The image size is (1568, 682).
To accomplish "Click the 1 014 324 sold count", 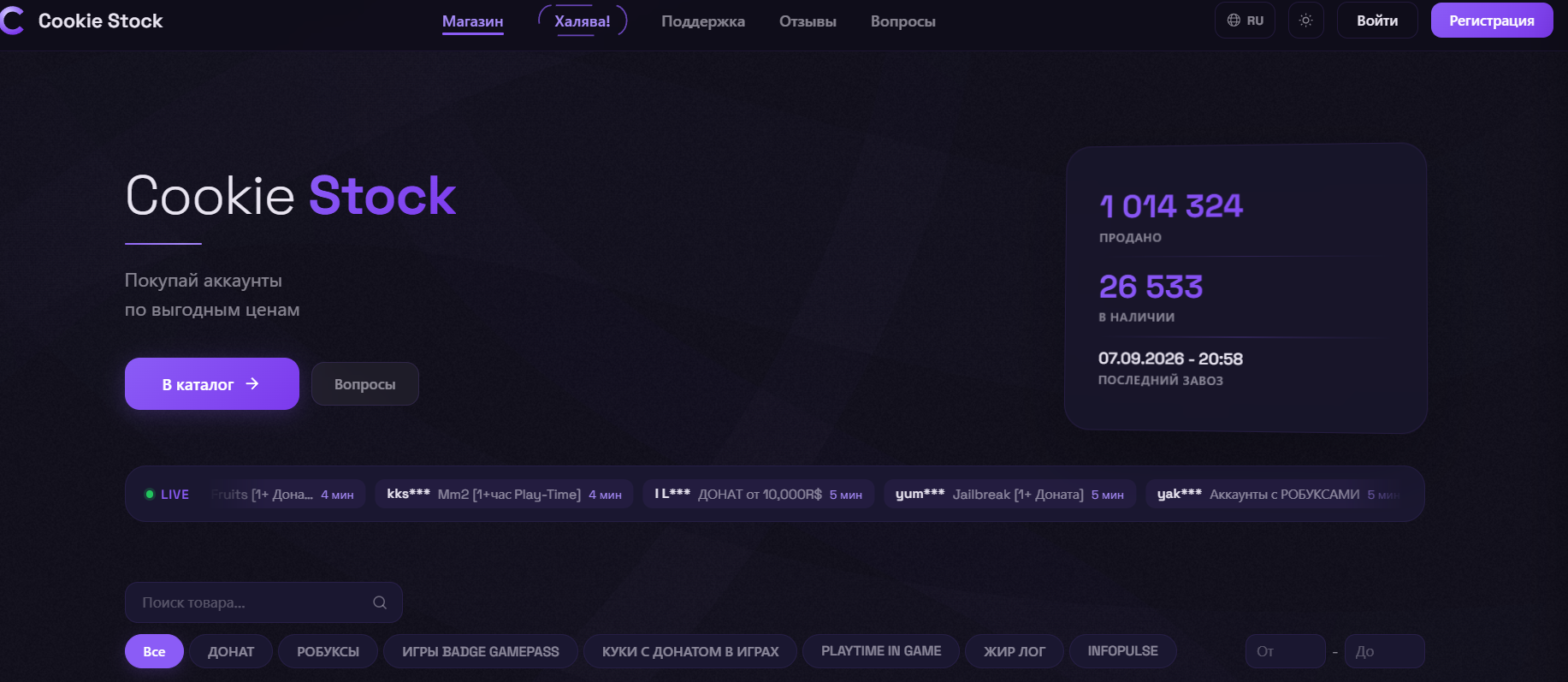I will pos(1171,206).
